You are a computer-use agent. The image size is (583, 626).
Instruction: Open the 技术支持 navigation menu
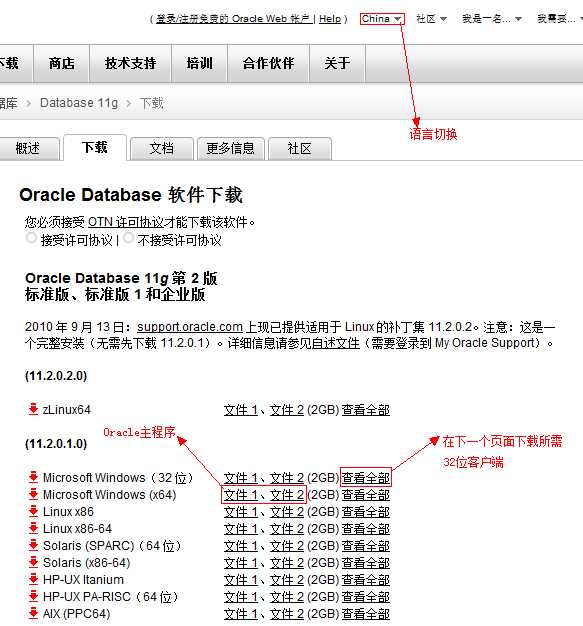pos(131,63)
